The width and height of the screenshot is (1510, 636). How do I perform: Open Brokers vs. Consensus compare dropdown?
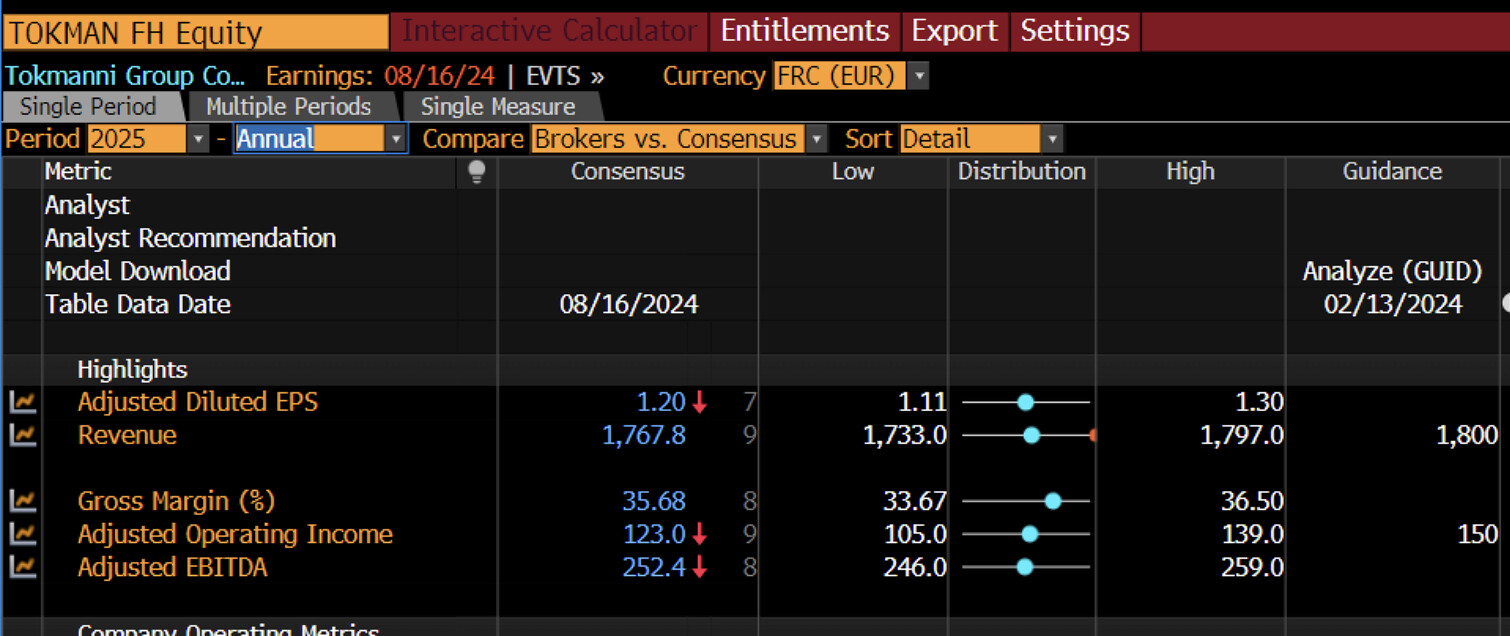point(817,139)
